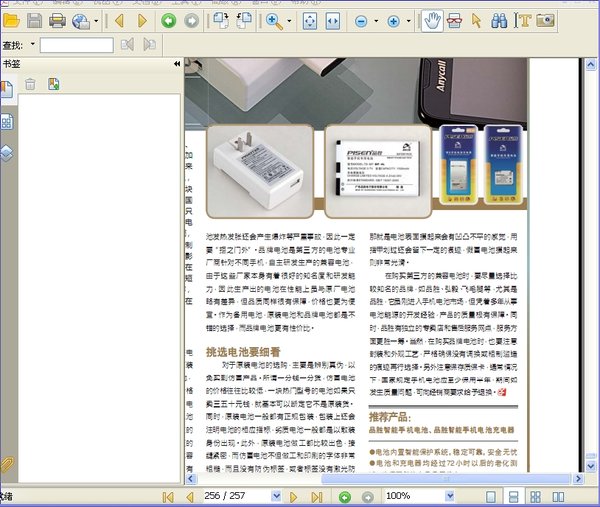Image resolution: width=600 pixels, height=507 pixels.
Task: Switch to continuous page layout
Action: [514, 497]
